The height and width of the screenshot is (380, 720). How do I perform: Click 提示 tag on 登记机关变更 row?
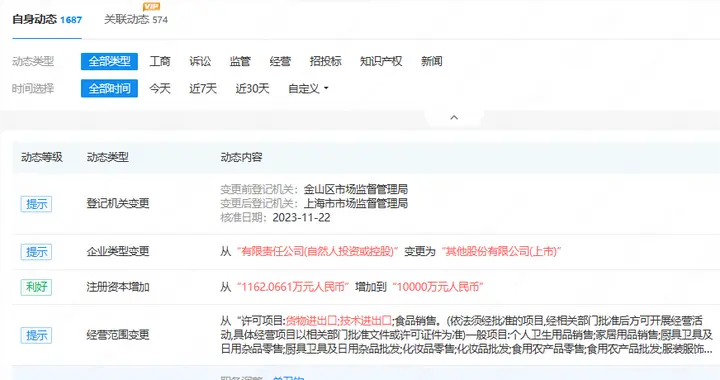tap(36, 204)
